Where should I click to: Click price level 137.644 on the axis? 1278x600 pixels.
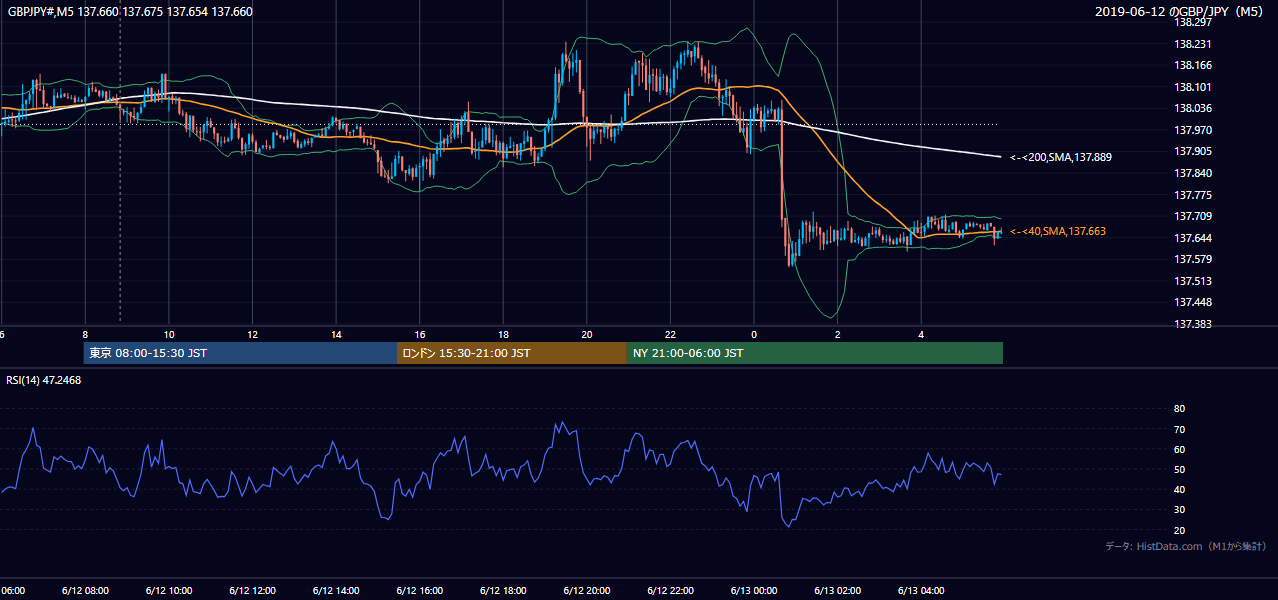[1193, 238]
